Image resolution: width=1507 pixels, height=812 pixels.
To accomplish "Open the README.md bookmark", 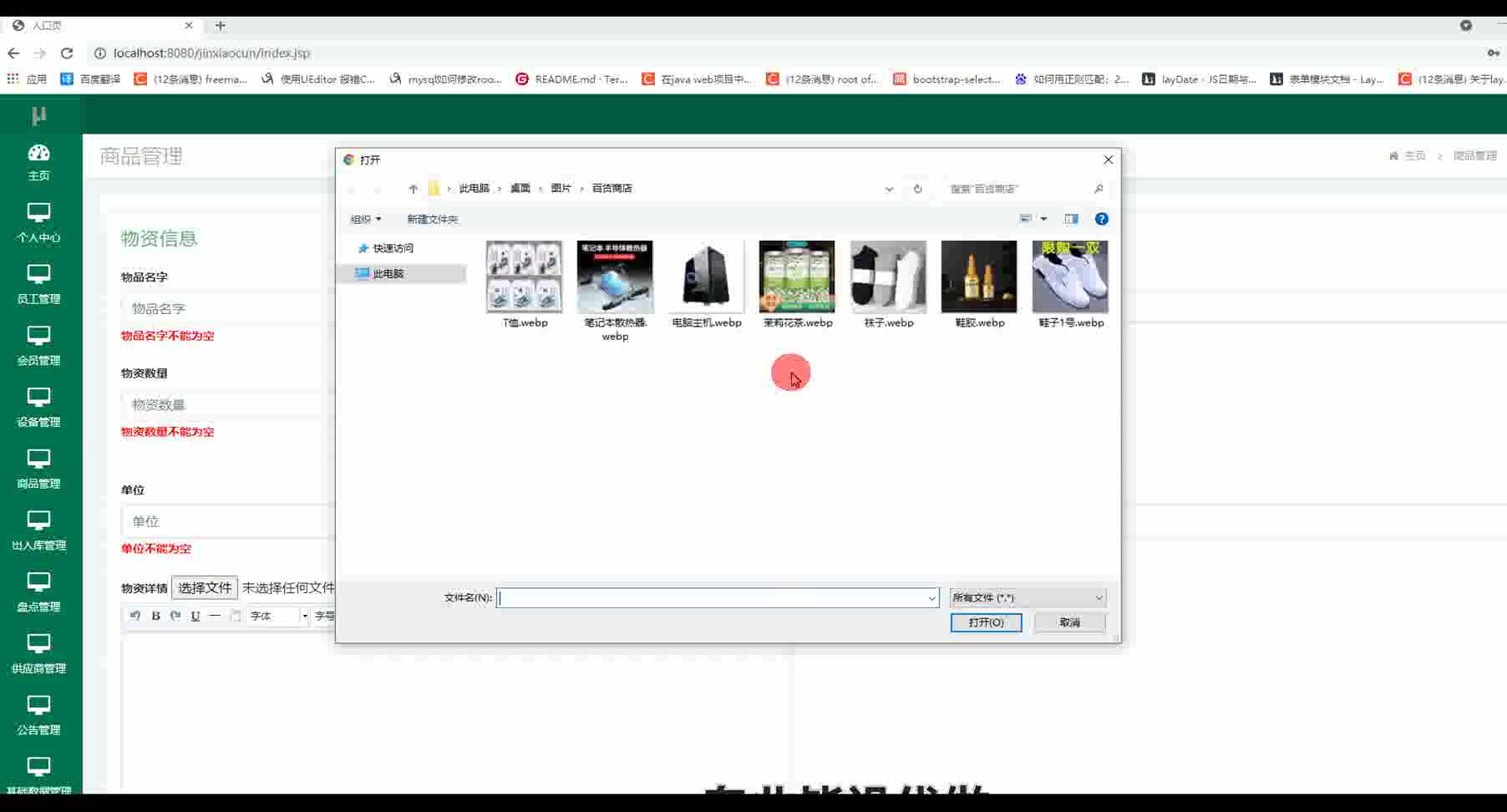I will 572,79.
